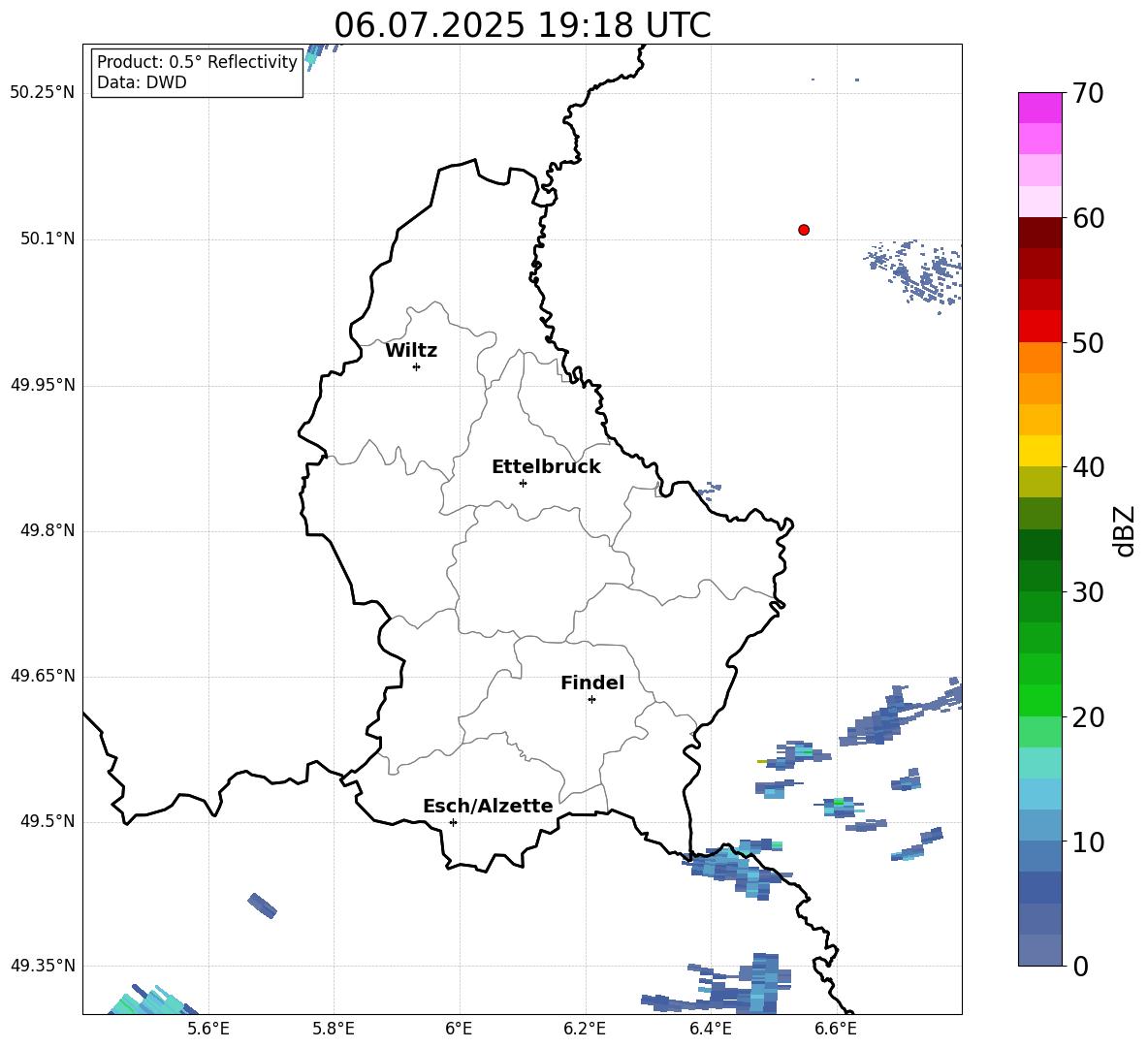The height and width of the screenshot is (1048, 1148).
Task: Pick the orange colorbar swatch below 50
Action: (x=1039, y=358)
